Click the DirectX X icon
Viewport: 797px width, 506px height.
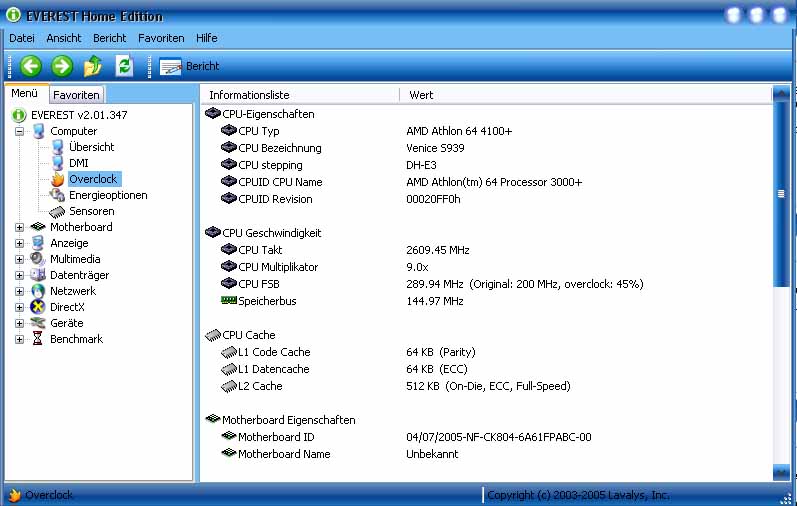(38, 307)
